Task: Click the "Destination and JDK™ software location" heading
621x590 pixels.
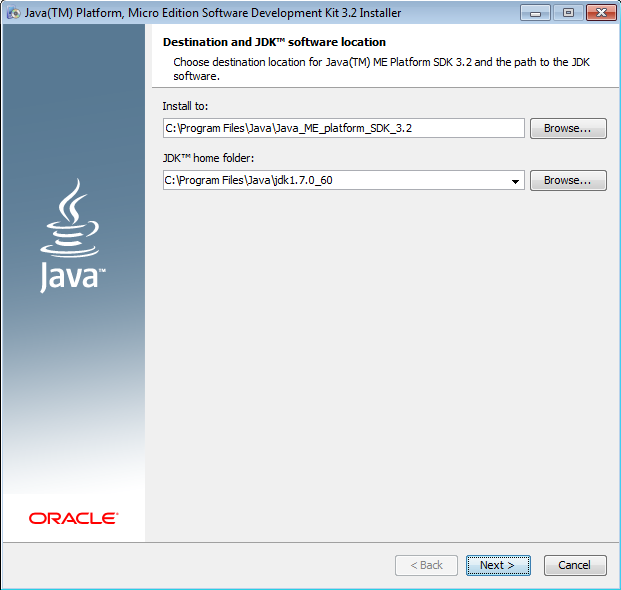Action: (274, 42)
